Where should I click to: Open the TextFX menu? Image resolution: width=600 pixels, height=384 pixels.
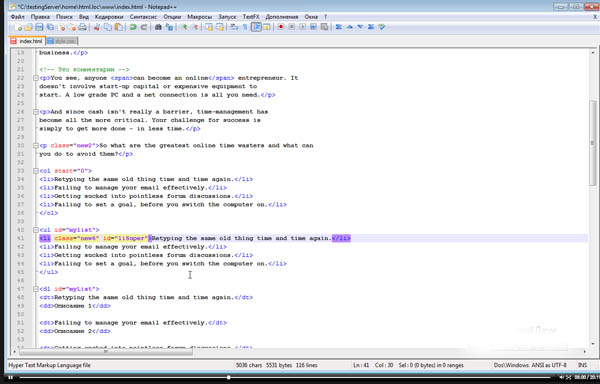point(251,17)
